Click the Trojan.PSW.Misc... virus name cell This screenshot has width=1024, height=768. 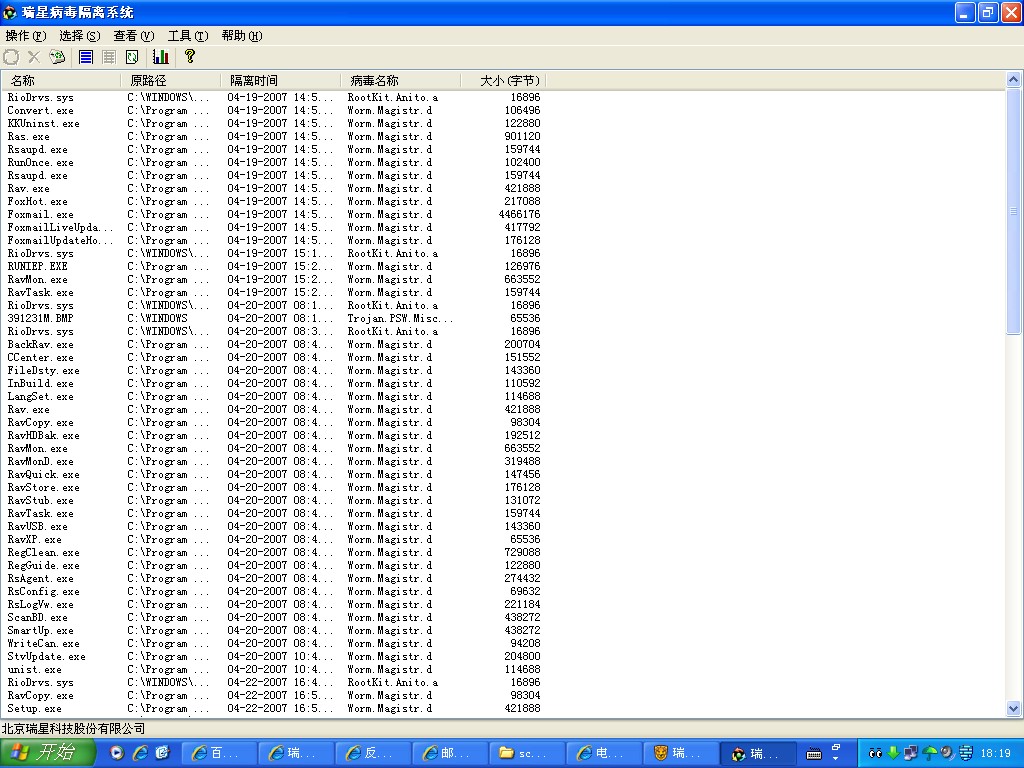(x=400, y=318)
